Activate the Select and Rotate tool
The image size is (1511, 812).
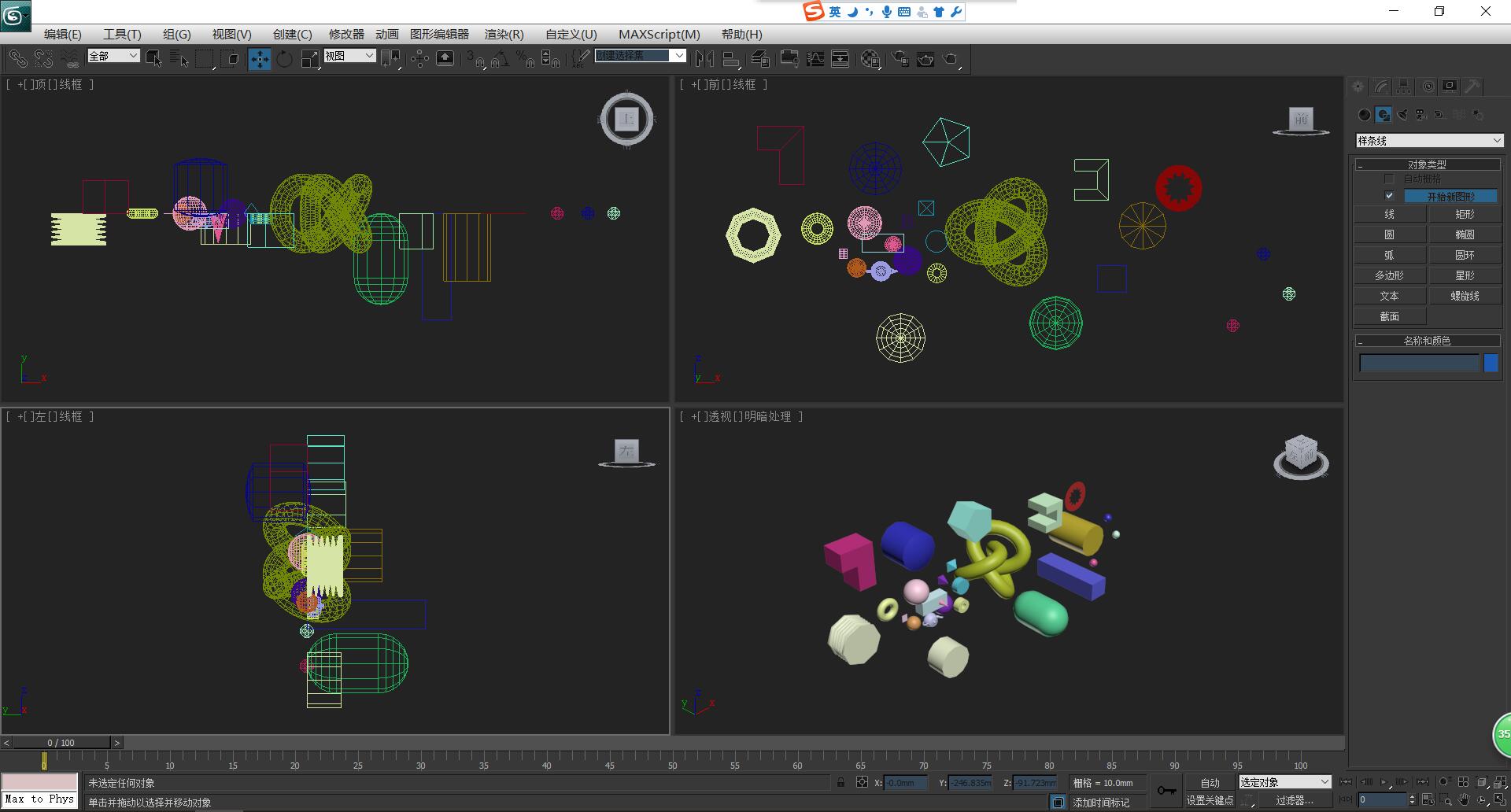pos(284,59)
